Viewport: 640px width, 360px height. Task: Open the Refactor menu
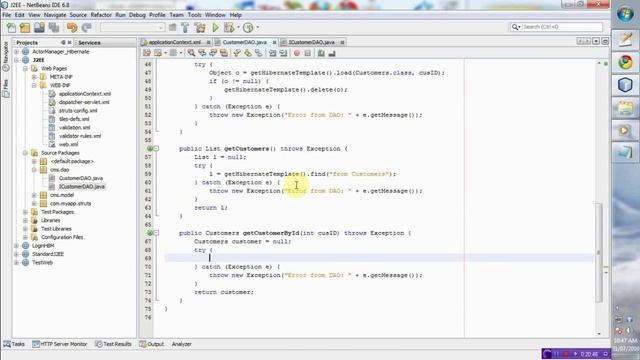[101, 15]
